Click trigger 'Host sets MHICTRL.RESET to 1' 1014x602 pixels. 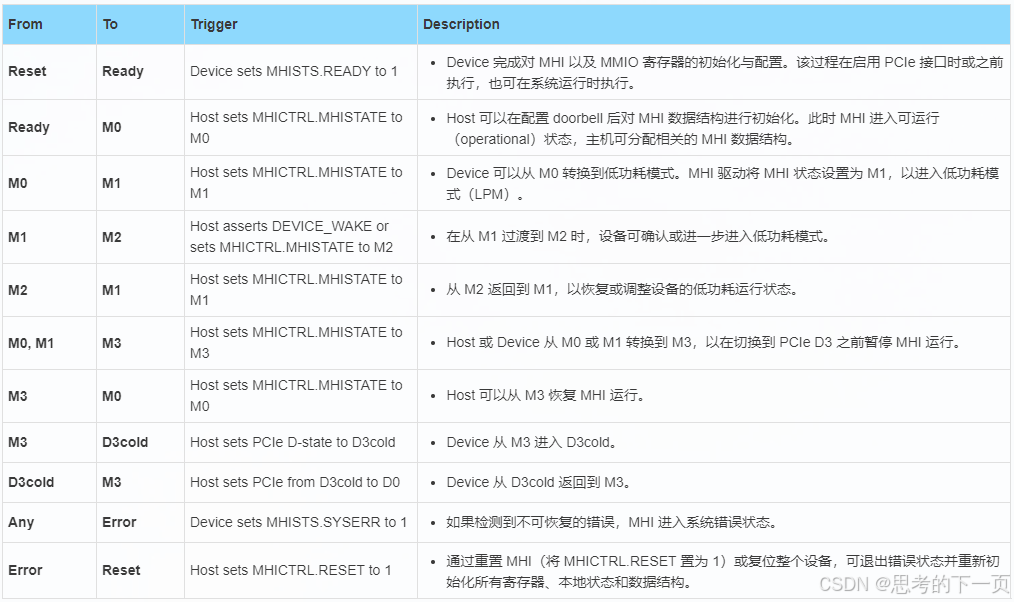point(290,570)
